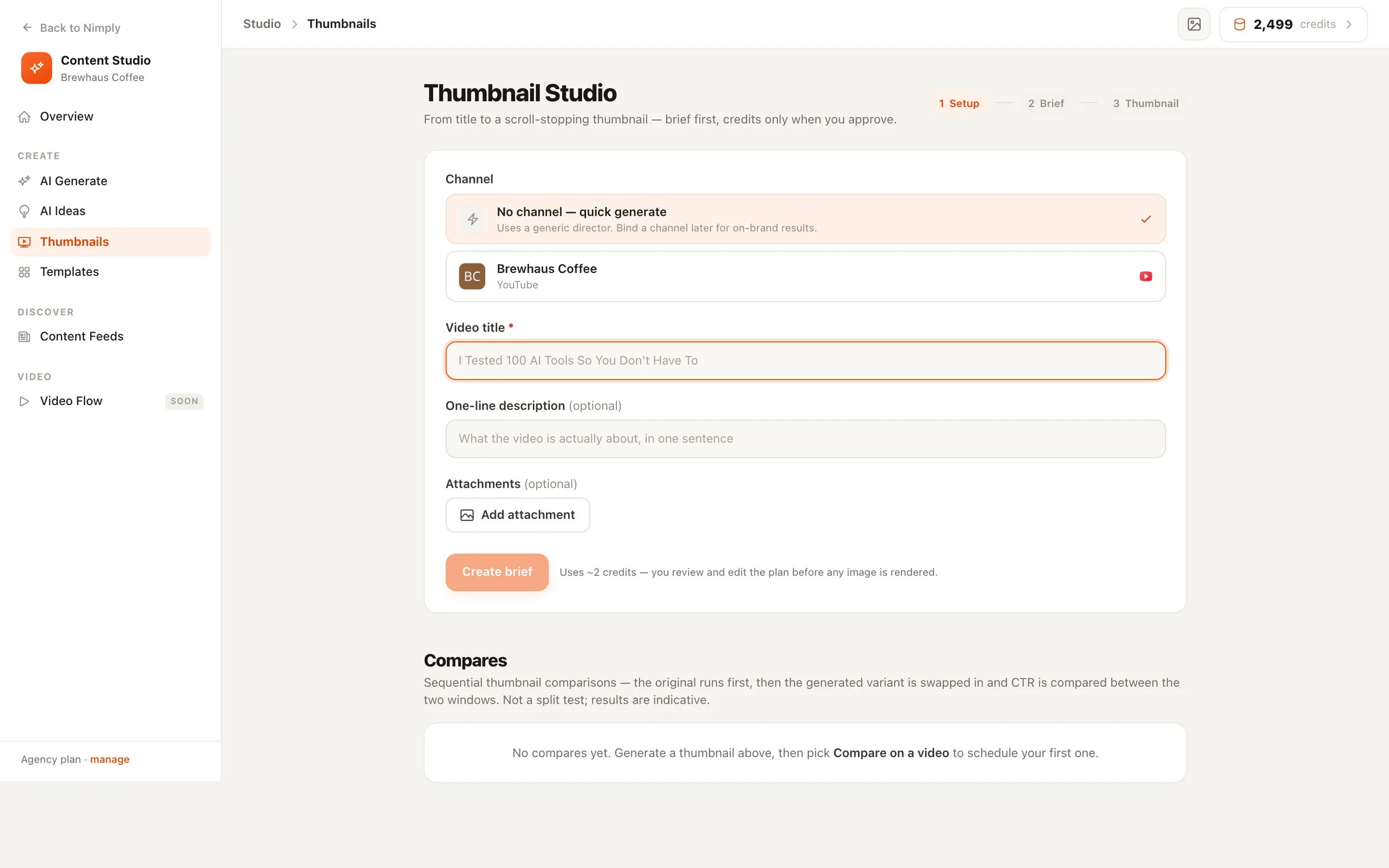The image size is (1389, 868).
Task: Click the Uses ~2 credits note
Action: [748, 572]
